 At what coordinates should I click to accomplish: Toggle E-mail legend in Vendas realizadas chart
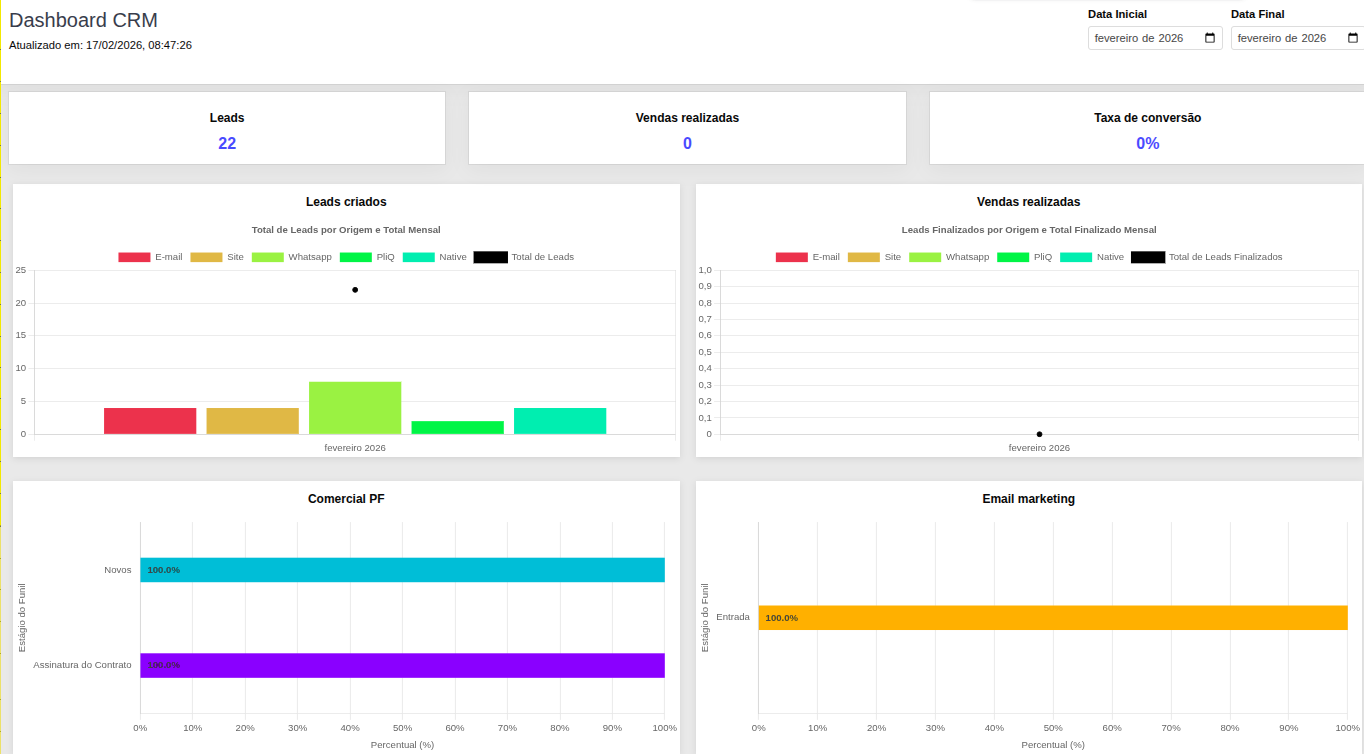[808, 257]
